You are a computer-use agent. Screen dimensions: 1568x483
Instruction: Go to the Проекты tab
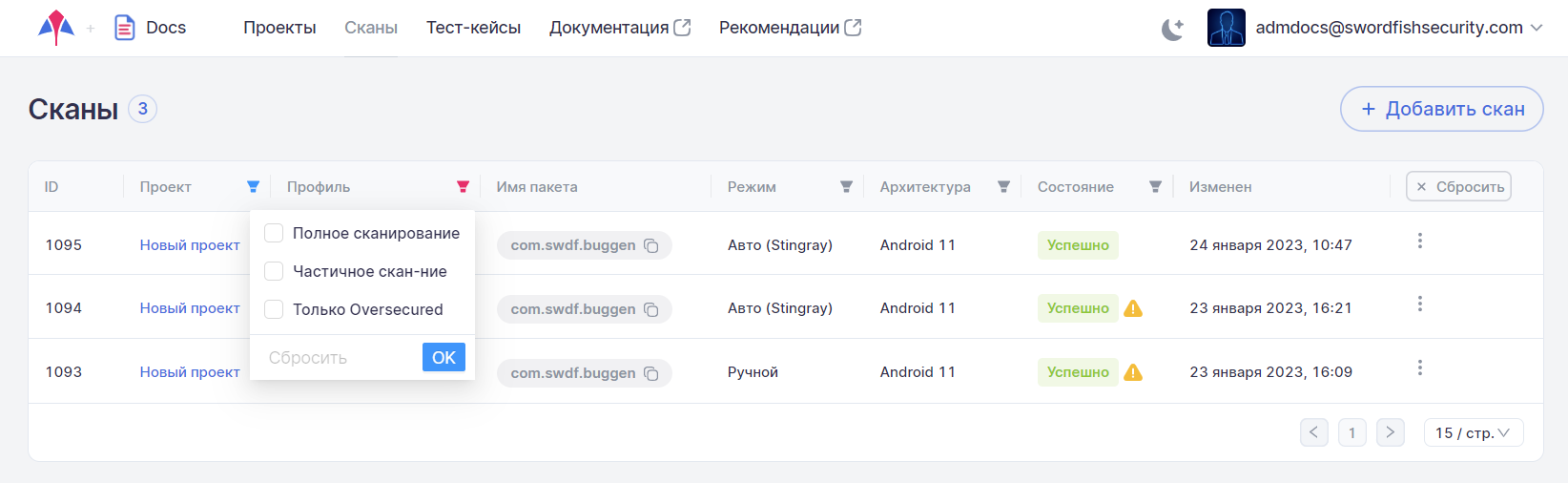[279, 28]
